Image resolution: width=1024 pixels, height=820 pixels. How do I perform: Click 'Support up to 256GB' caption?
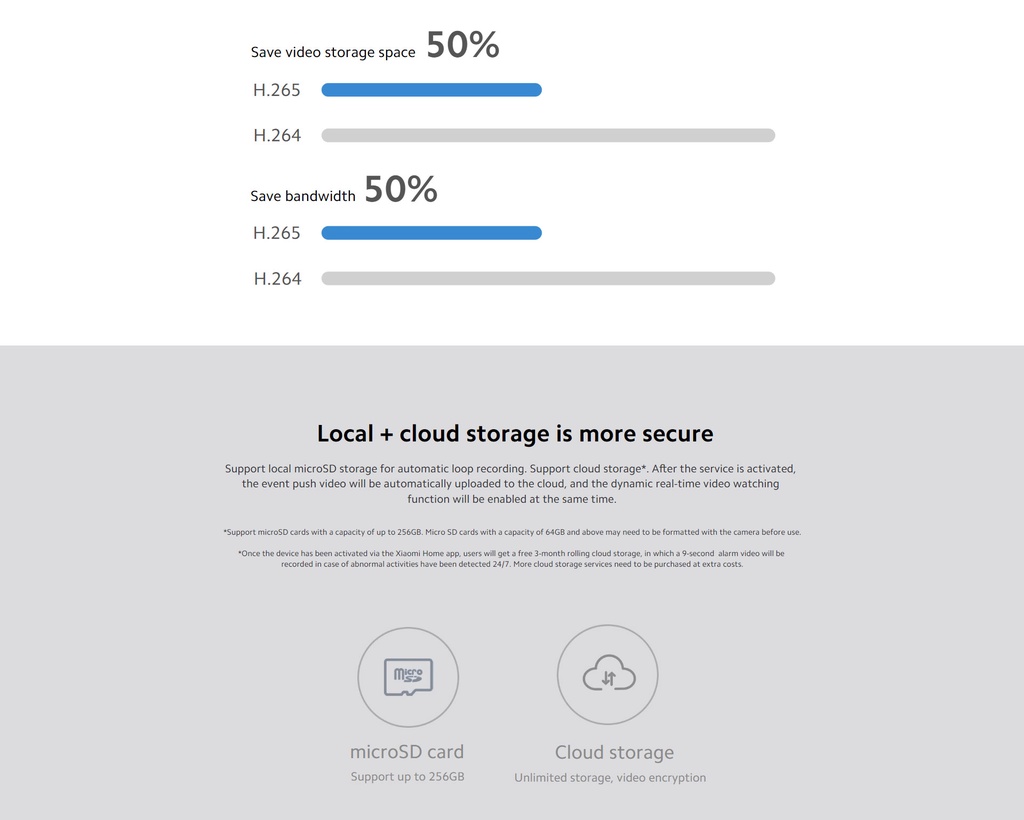[408, 777]
